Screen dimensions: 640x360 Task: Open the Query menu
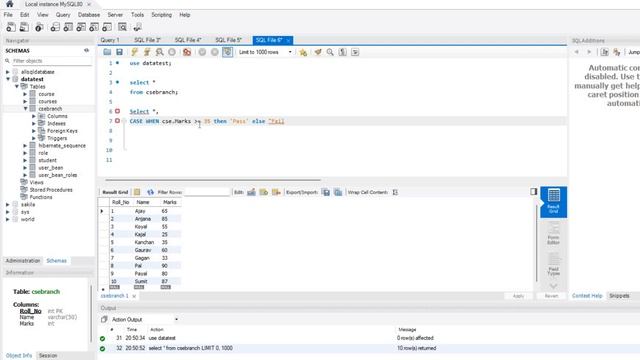[63, 15]
